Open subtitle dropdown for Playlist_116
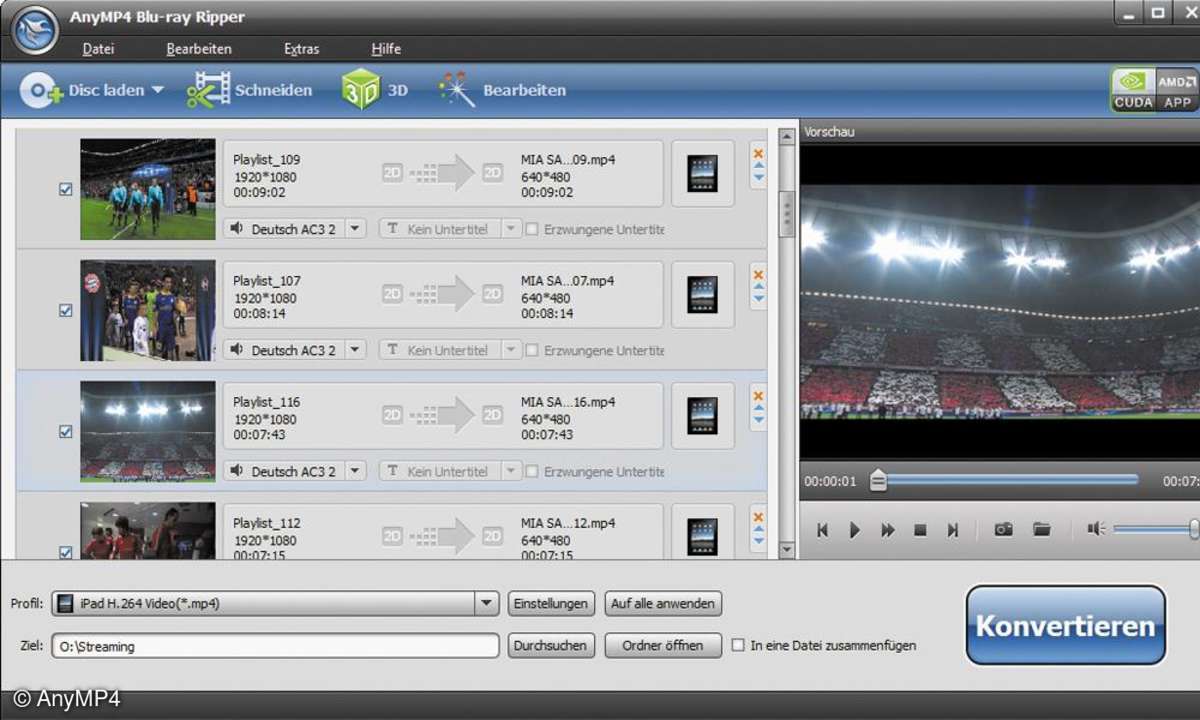1200x720 pixels. click(x=511, y=471)
